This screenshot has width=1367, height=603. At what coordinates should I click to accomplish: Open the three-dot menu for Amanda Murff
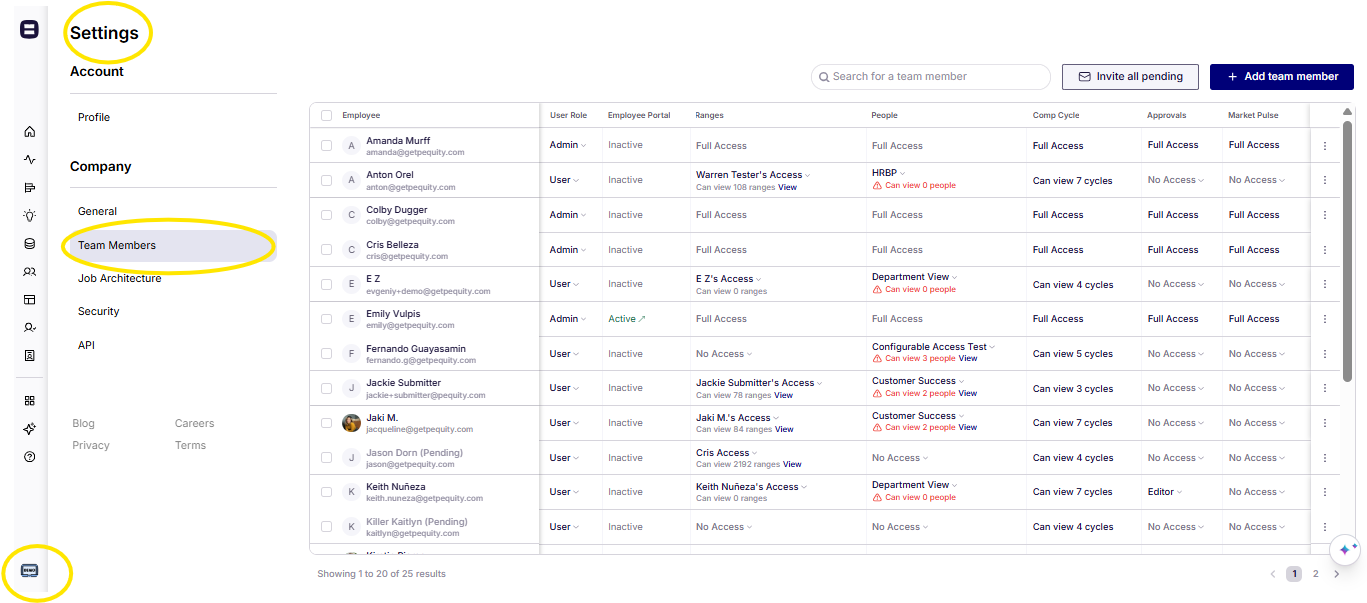coord(1325,146)
